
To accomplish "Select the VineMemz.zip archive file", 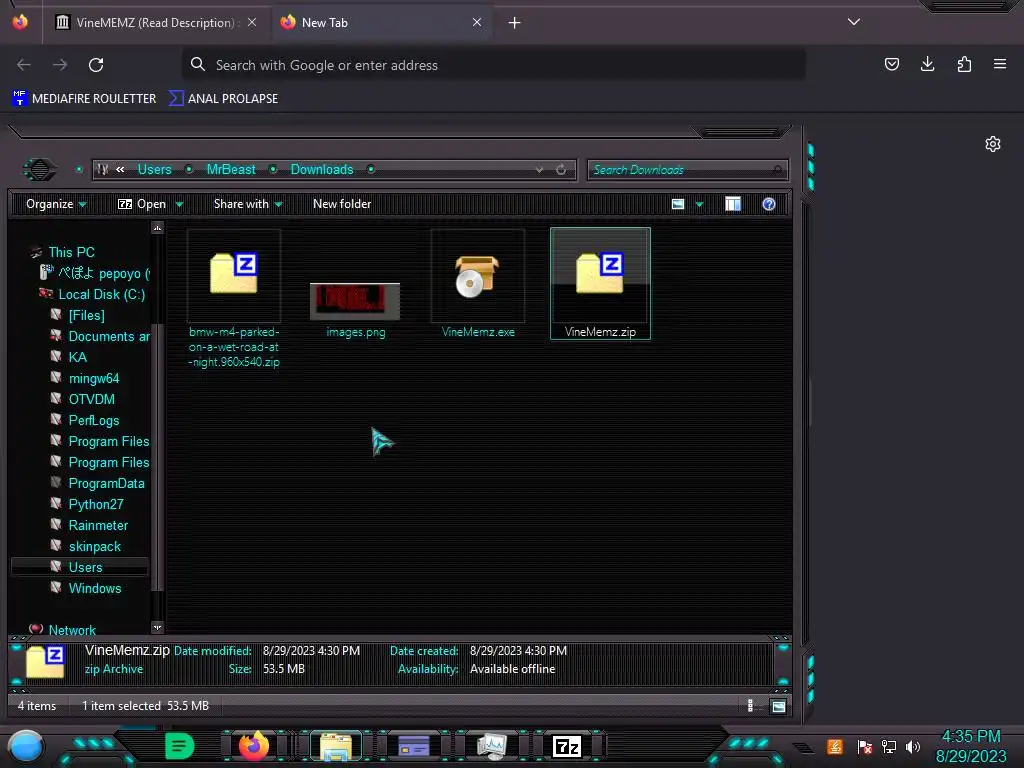I will tap(600, 283).
